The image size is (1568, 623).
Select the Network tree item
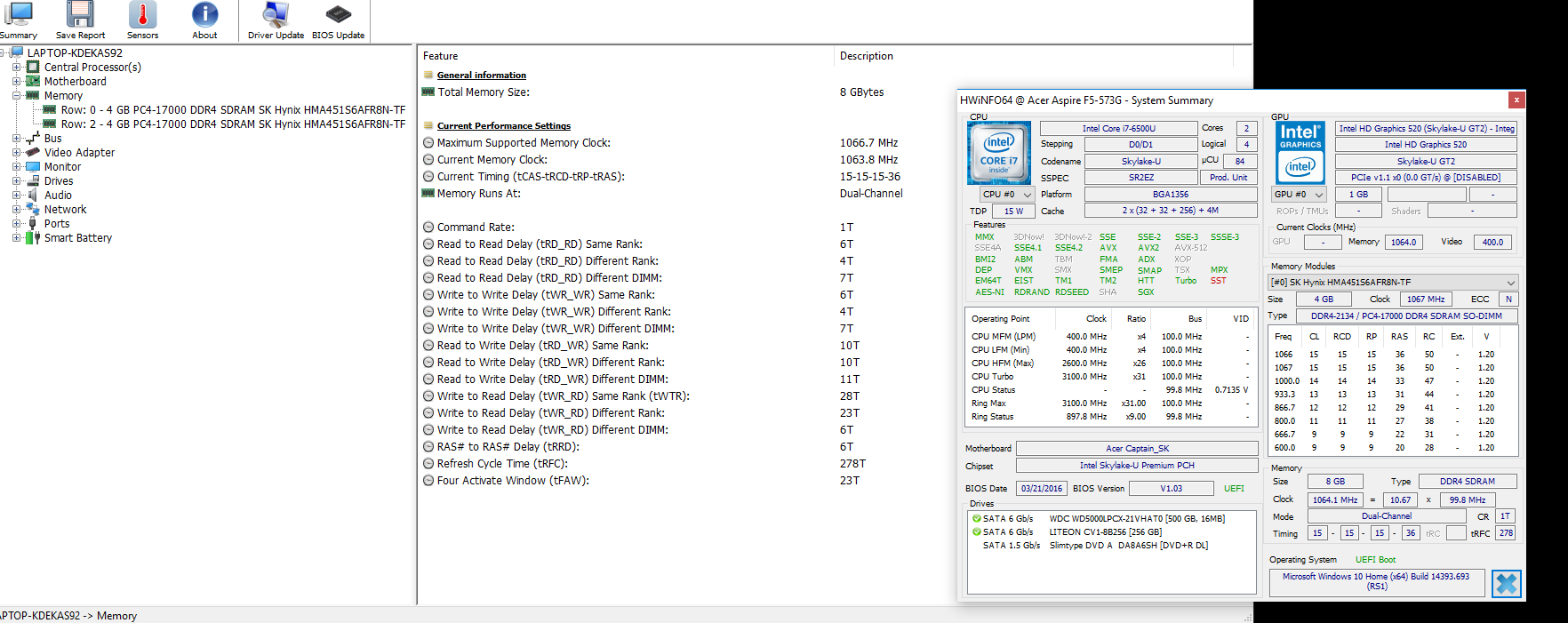point(65,210)
